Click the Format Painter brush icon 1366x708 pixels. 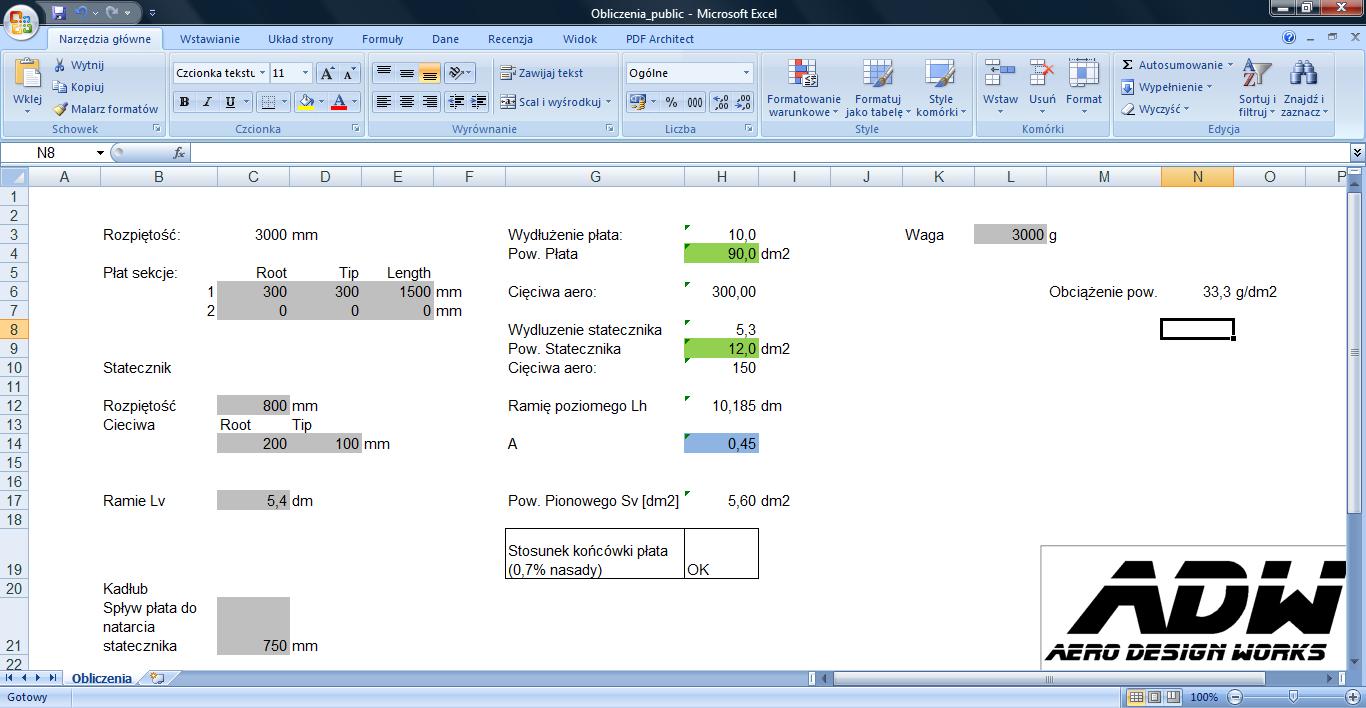pos(60,109)
